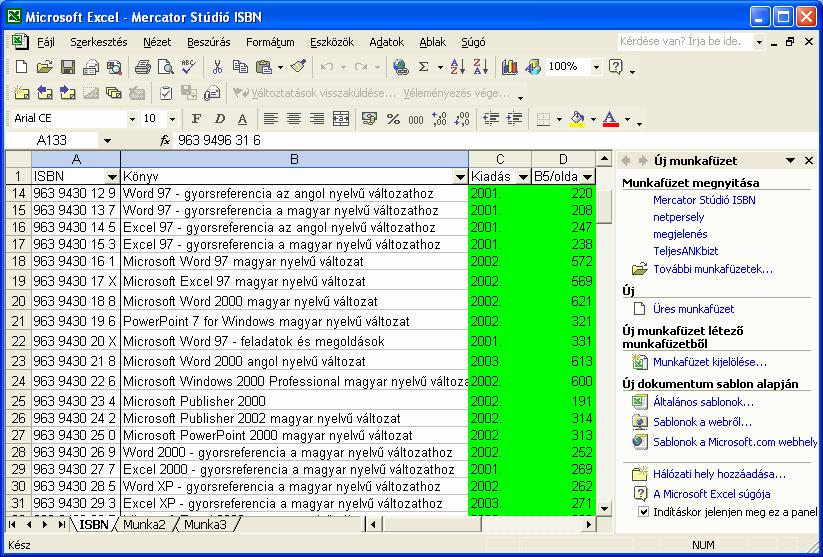Open the Fájl menu

[x=46, y=42]
